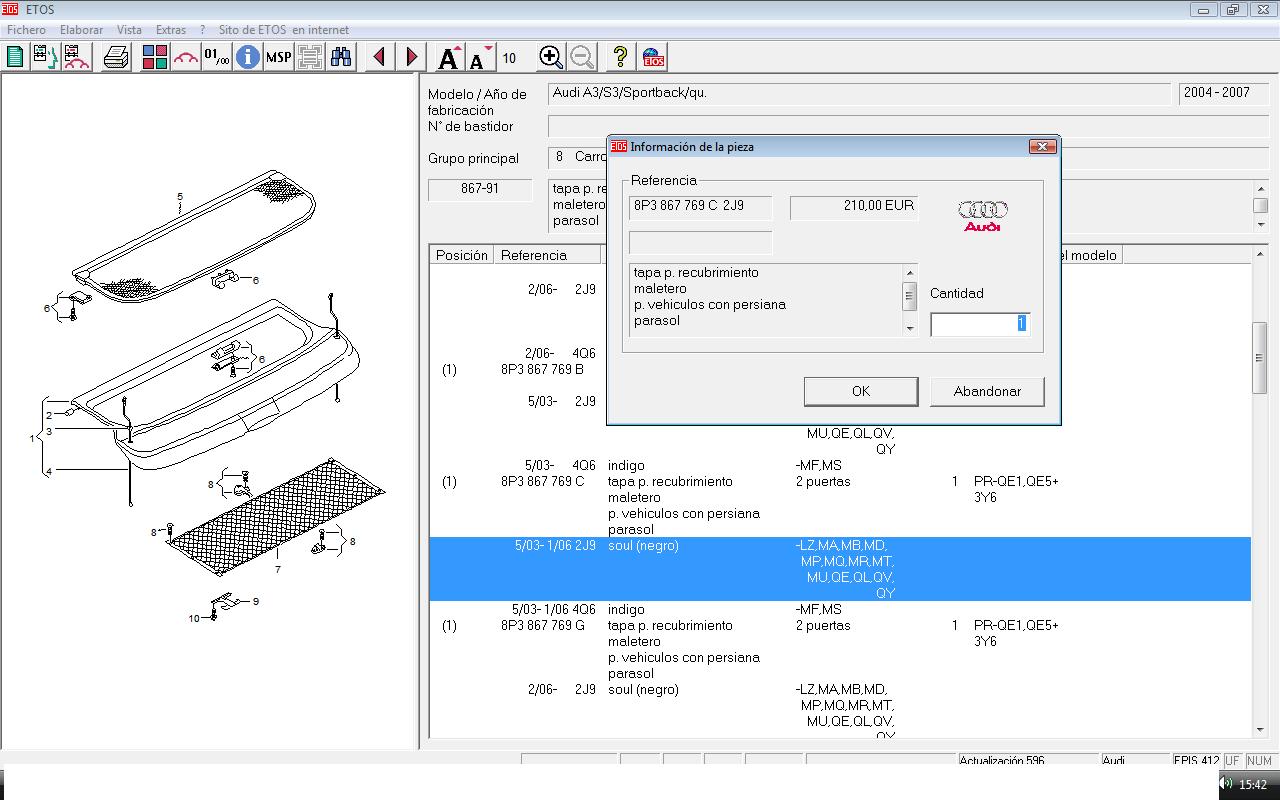Open the Fichero menu
The height and width of the screenshot is (800, 1280).
(26, 30)
